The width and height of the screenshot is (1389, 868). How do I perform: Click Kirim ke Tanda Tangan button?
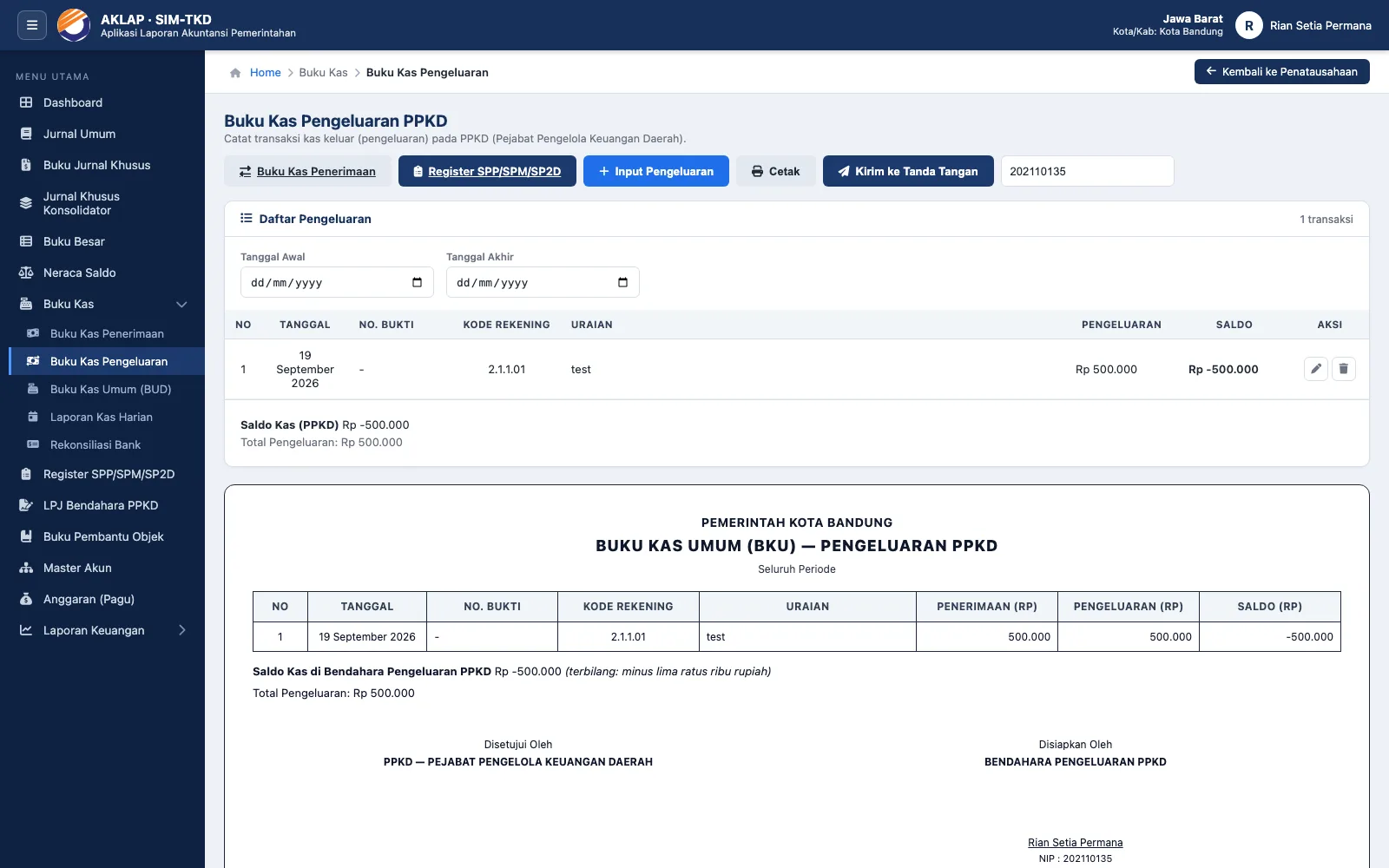[x=908, y=171]
